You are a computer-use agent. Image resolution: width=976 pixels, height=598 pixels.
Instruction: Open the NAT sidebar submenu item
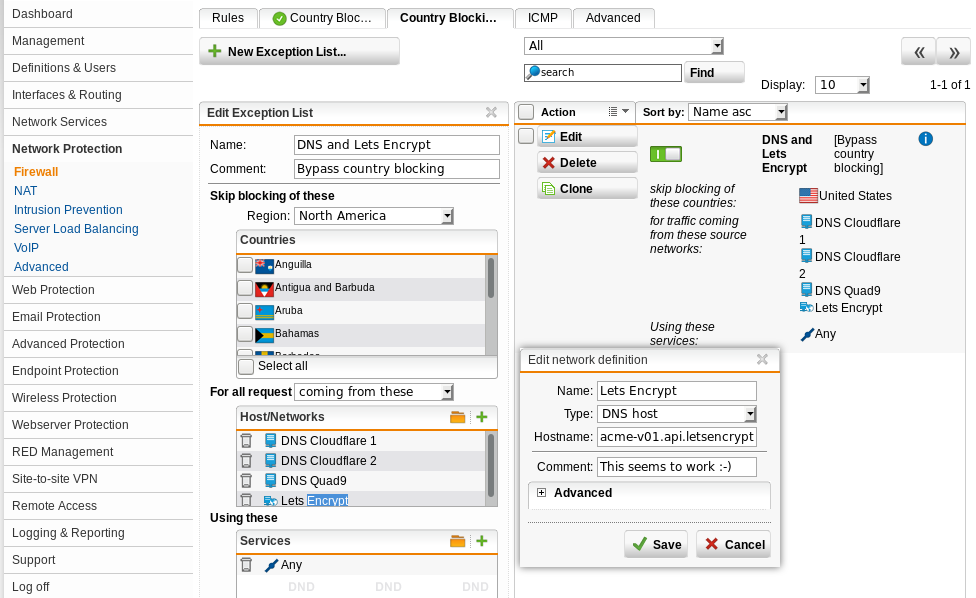coord(26,191)
